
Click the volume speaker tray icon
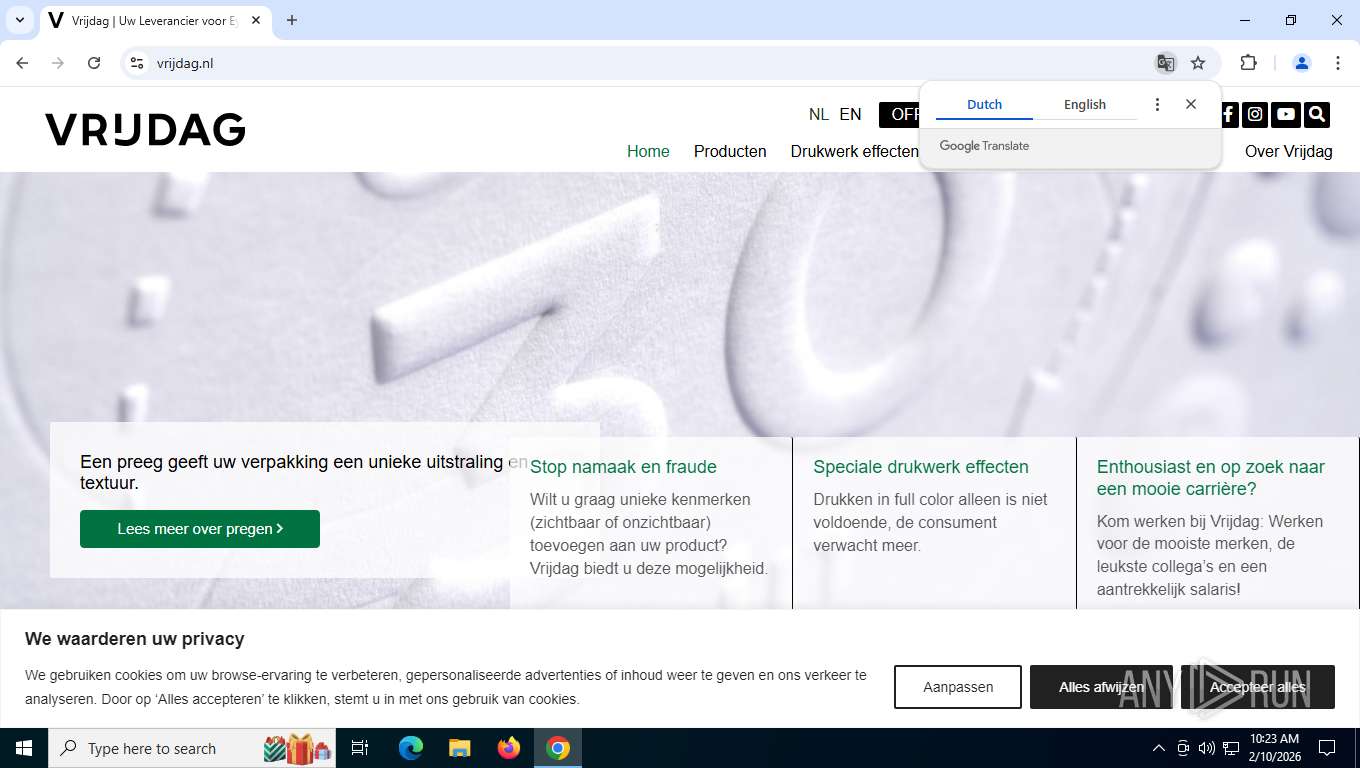coord(1206,748)
